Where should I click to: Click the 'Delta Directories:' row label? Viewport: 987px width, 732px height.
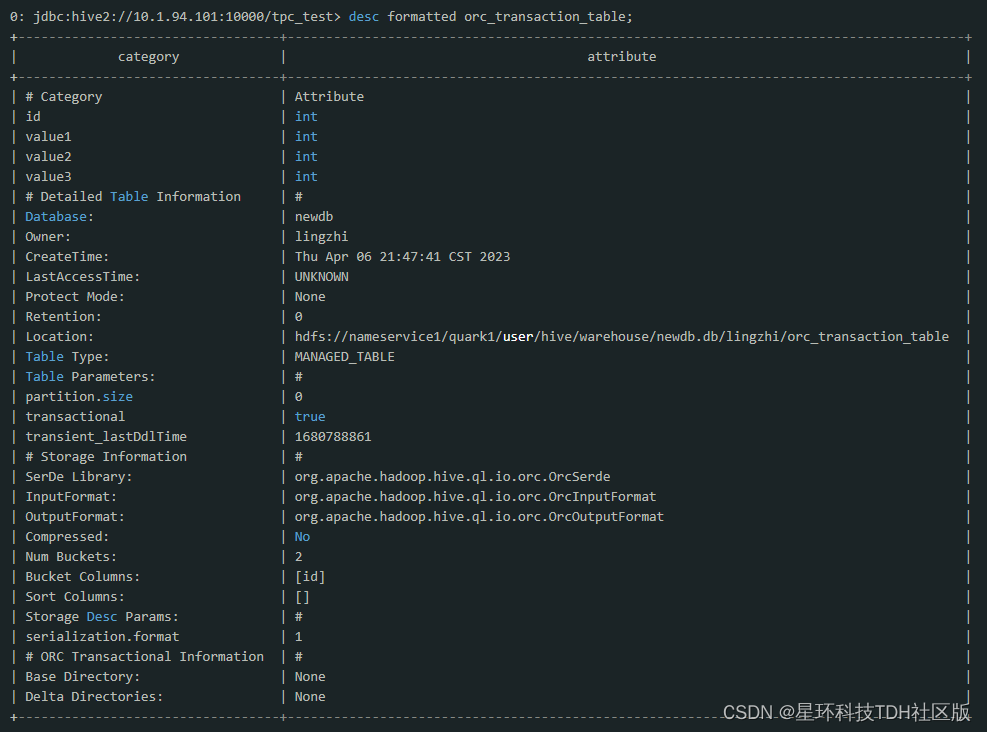pyautogui.click(x=94, y=697)
